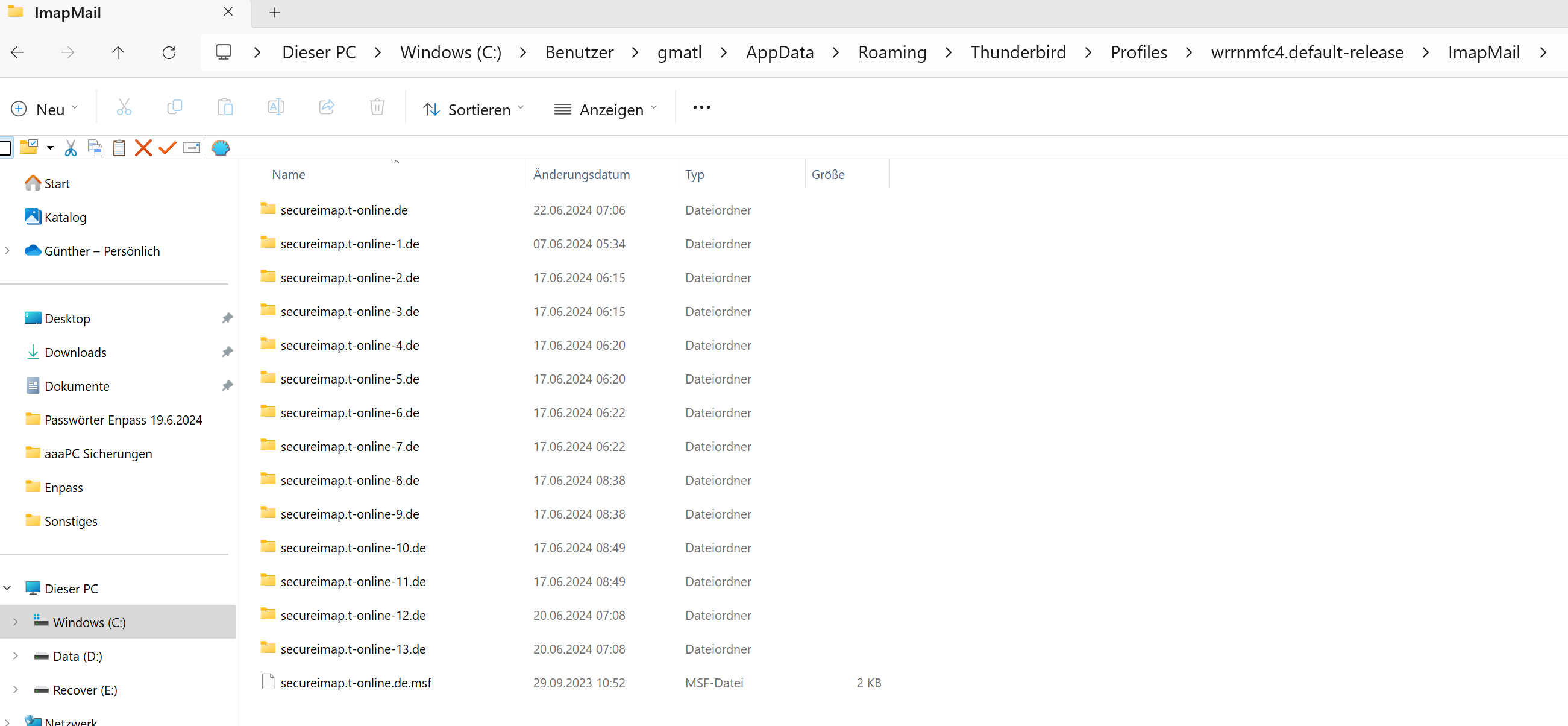Sort by the Änderungsdatum column header
1568x726 pixels.
582,174
